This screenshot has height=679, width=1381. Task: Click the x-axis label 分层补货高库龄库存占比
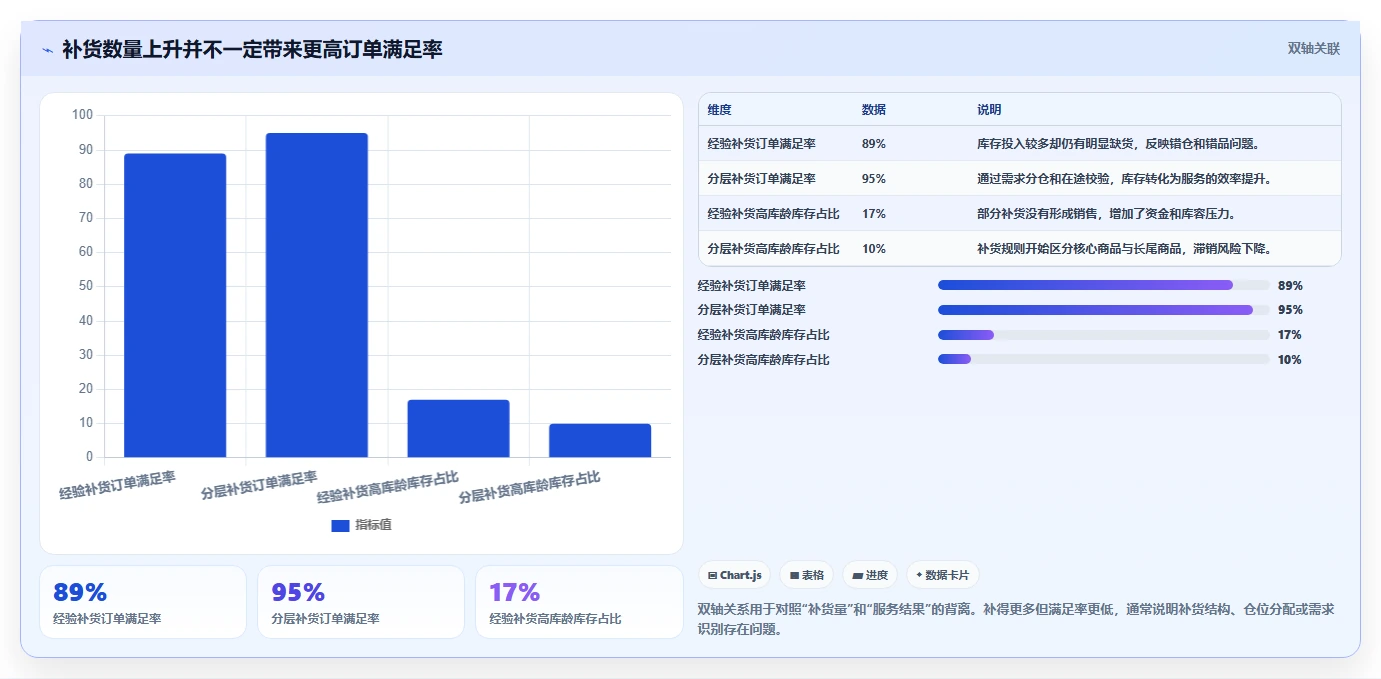pos(530,486)
